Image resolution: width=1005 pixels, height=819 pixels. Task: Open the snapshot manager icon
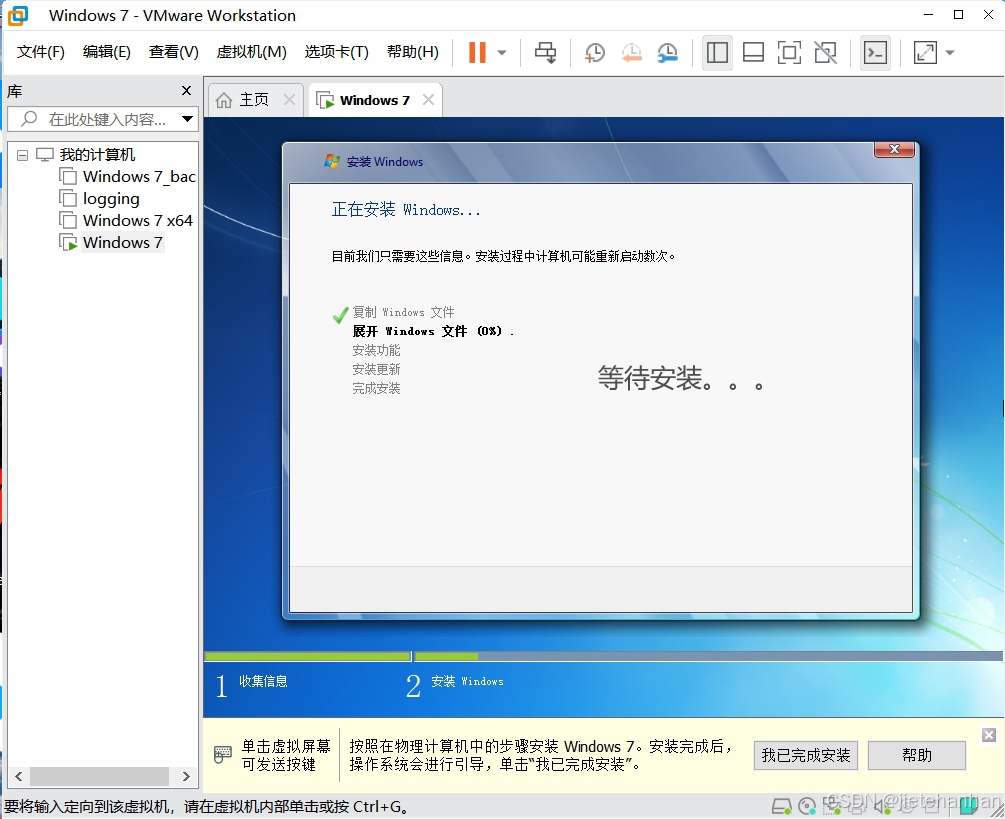tap(668, 53)
